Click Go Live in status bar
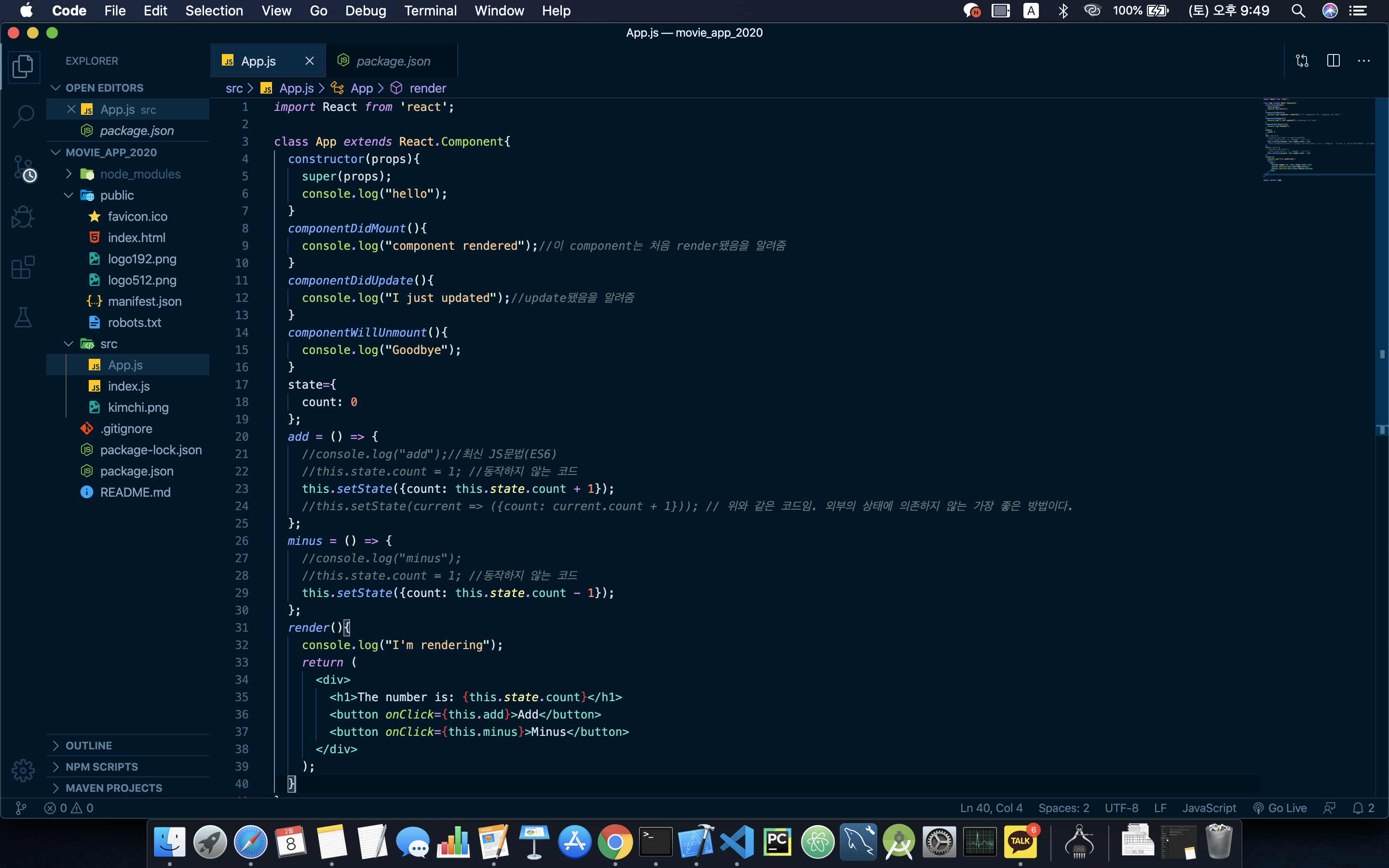The width and height of the screenshot is (1389, 868). click(1280, 808)
